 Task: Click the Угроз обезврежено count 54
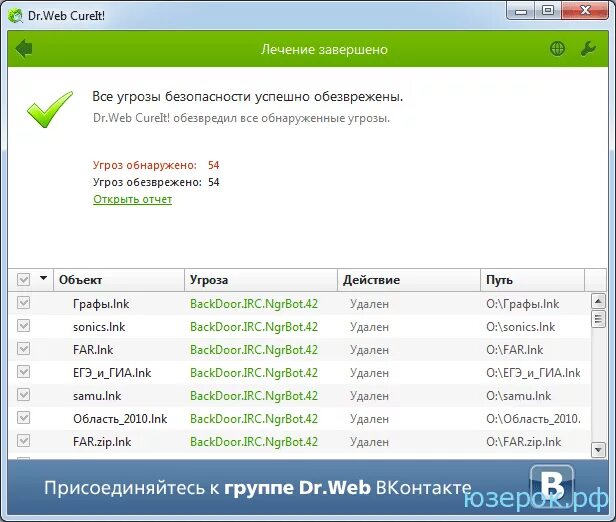[x=214, y=182]
